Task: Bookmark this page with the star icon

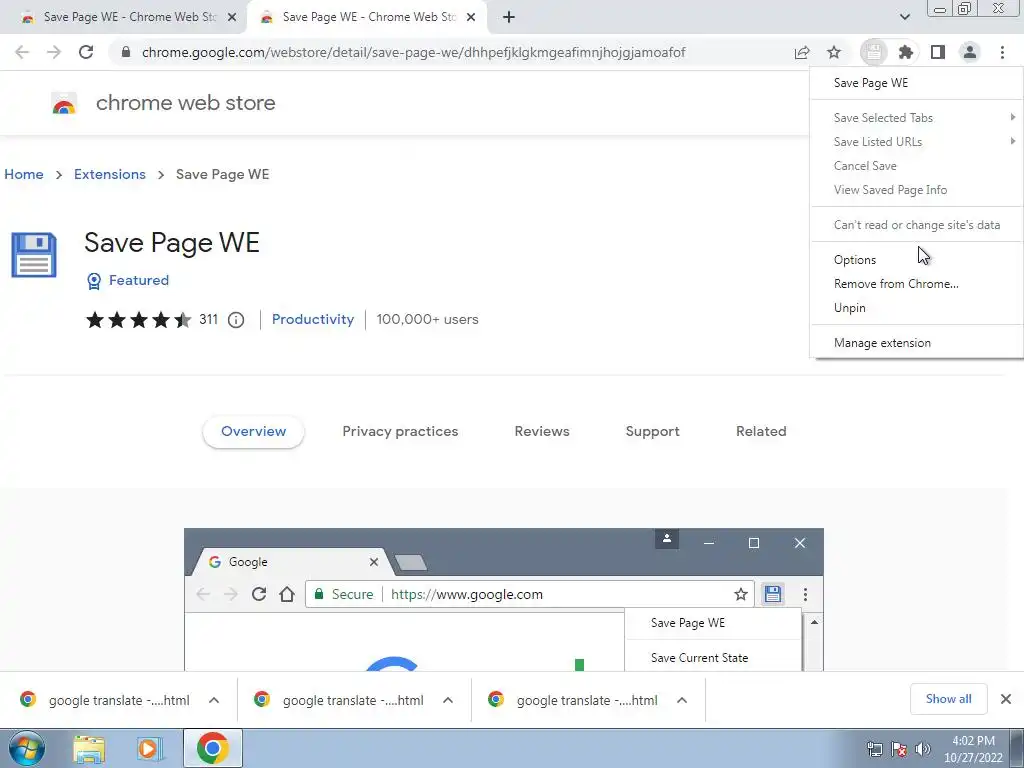Action: [834, 52]
